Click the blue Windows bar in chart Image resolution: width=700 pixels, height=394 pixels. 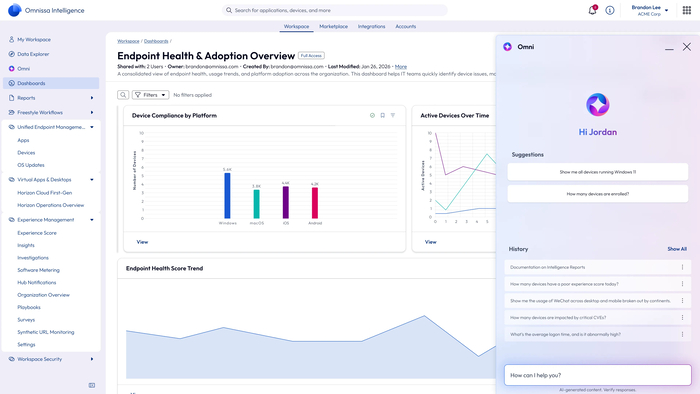[227, 195]
